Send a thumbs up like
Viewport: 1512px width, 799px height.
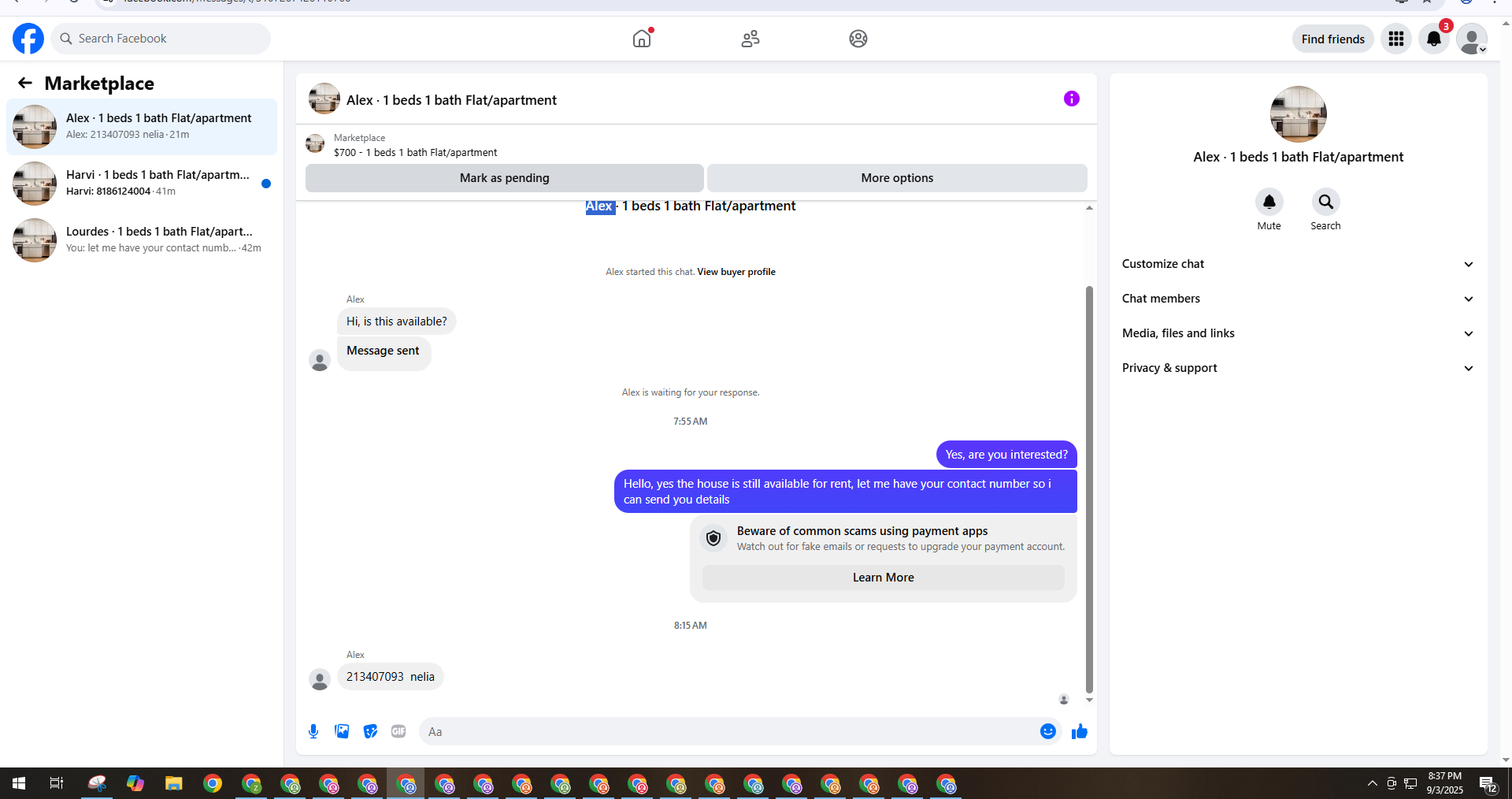pos(1079,731)
